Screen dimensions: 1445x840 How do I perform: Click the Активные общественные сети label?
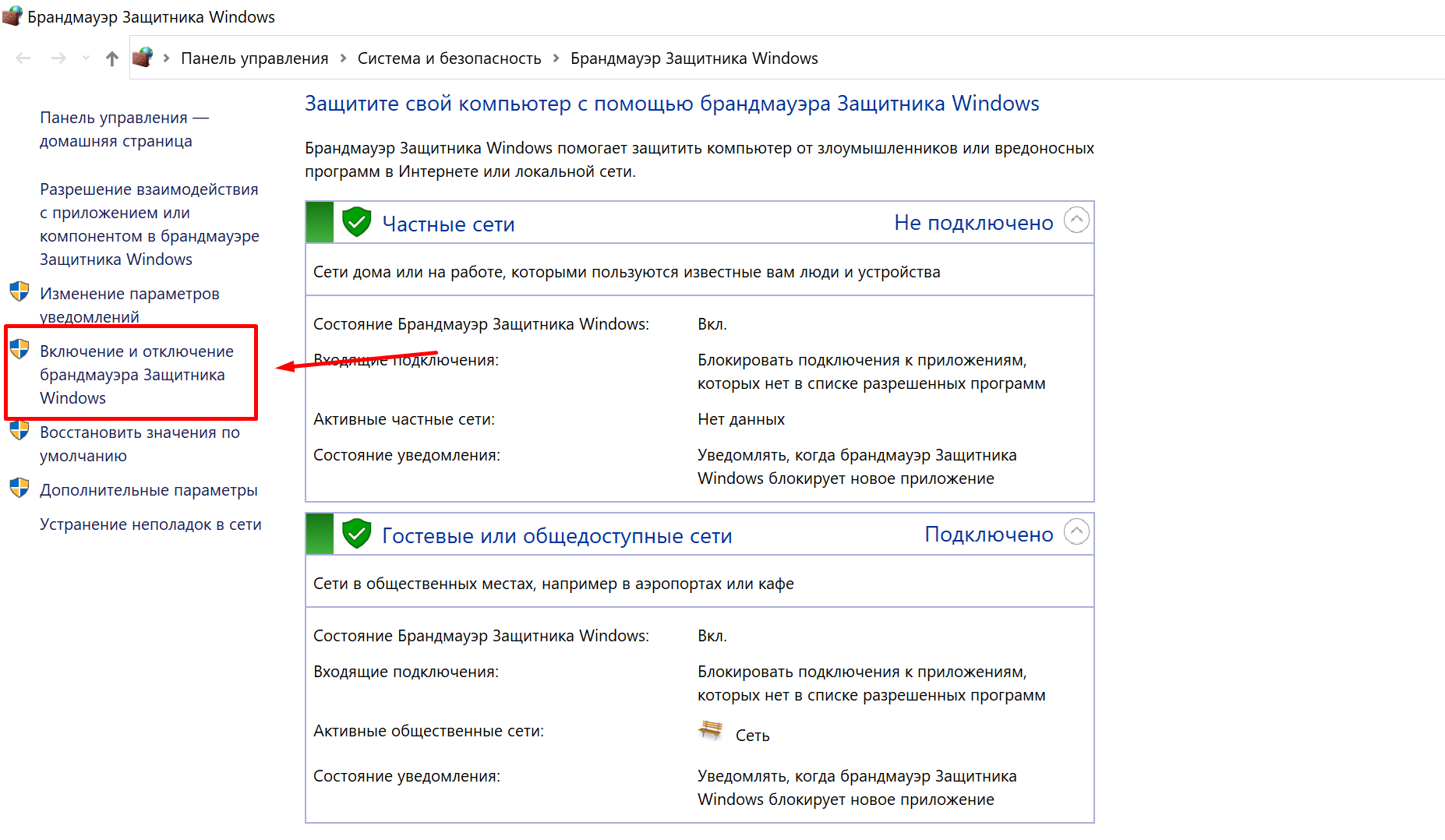tap(429, 731)
